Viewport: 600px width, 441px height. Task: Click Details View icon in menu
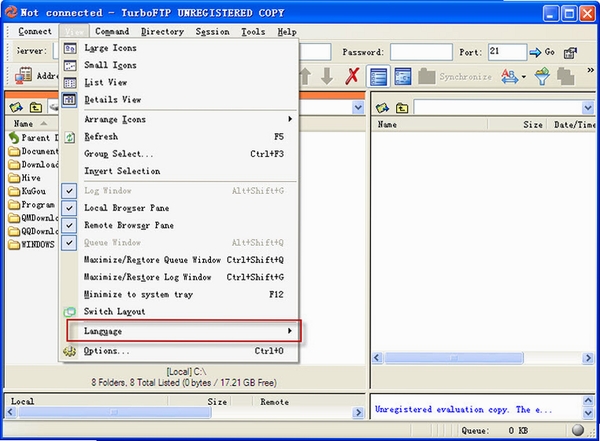click(69, 100)
